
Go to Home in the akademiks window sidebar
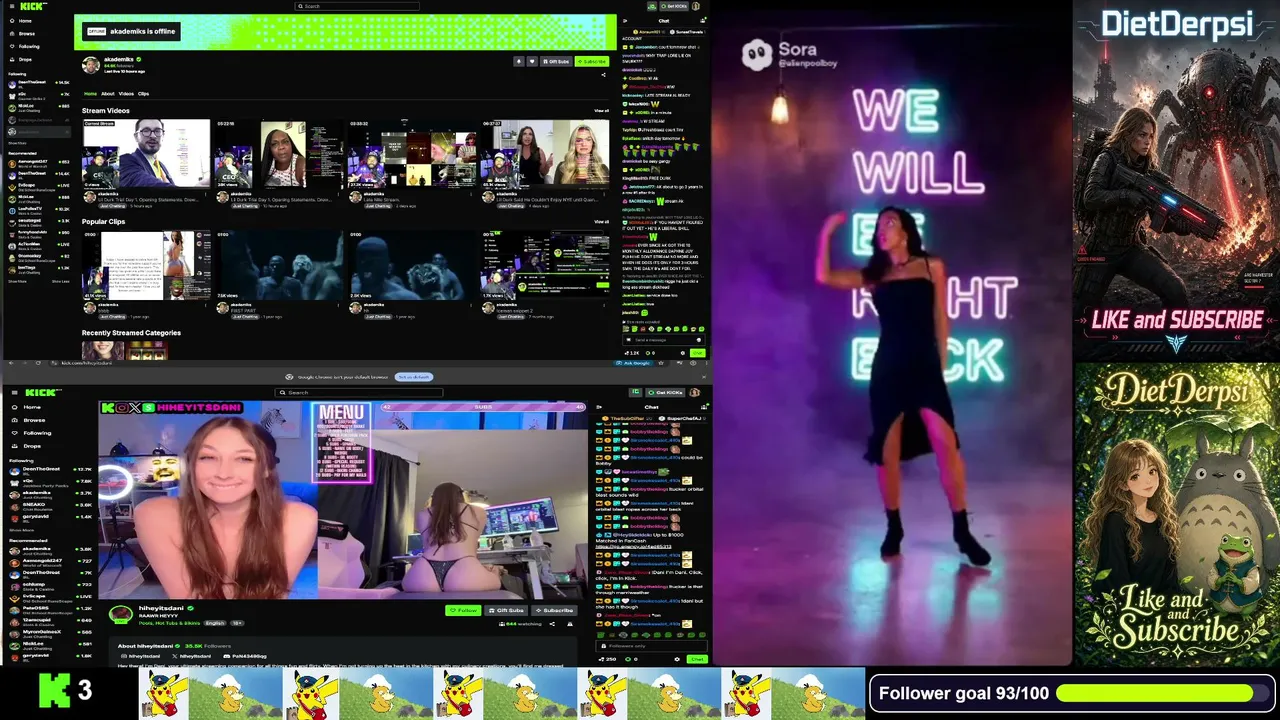[x=23, y=21]
